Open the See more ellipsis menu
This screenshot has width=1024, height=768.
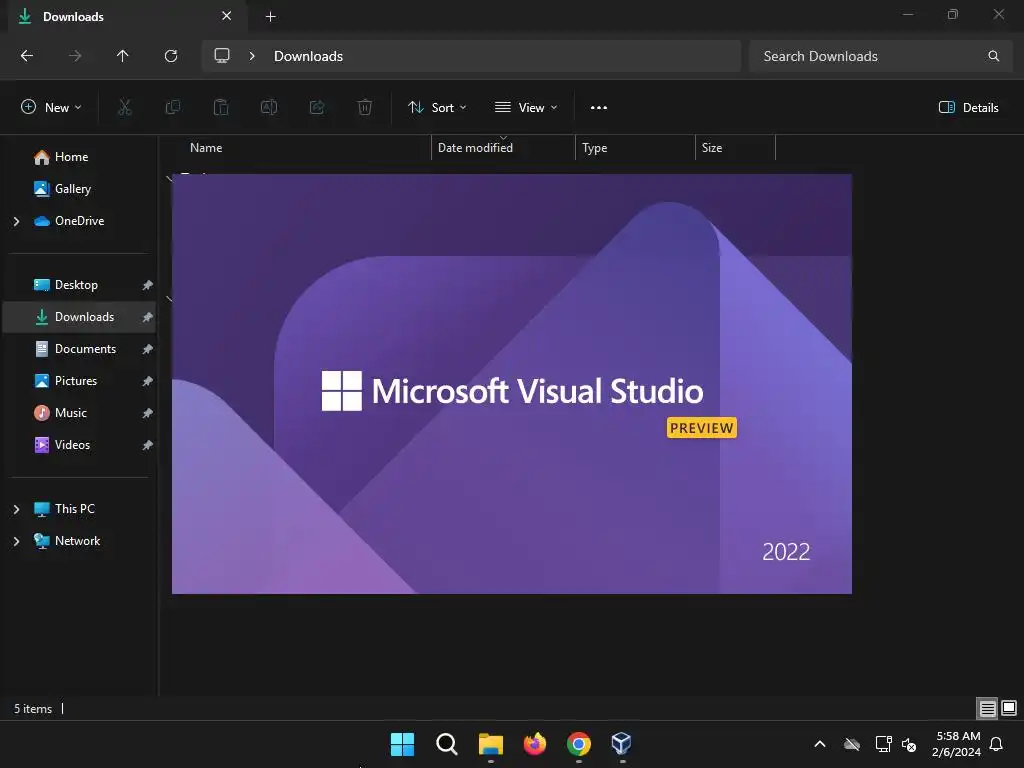(x=599, y=108)
